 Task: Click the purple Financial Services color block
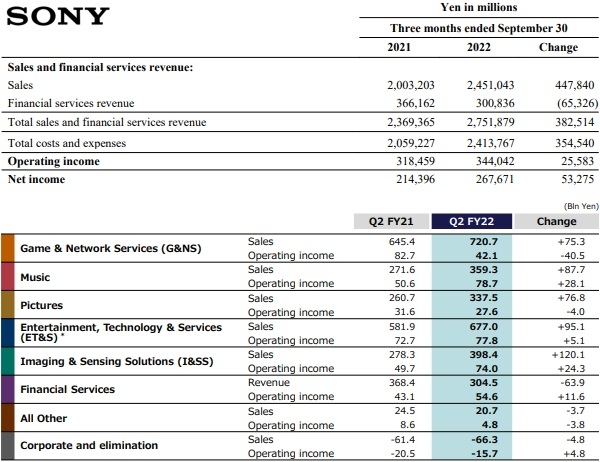pos(8,389)
